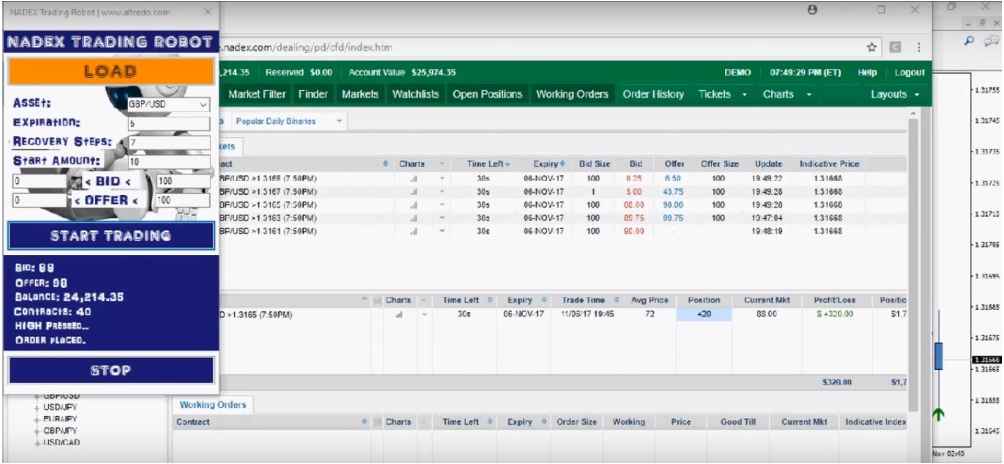Bookmark this page with the star icon

pos(871,47)
